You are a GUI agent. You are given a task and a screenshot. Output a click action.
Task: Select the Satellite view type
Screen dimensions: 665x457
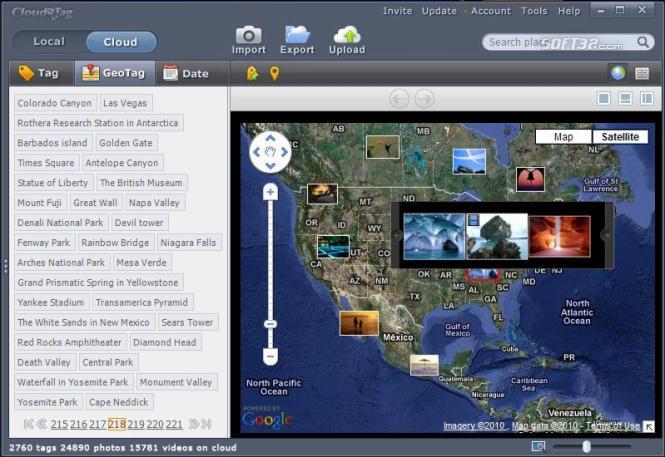pyautogui.click(x=620, y=137)
